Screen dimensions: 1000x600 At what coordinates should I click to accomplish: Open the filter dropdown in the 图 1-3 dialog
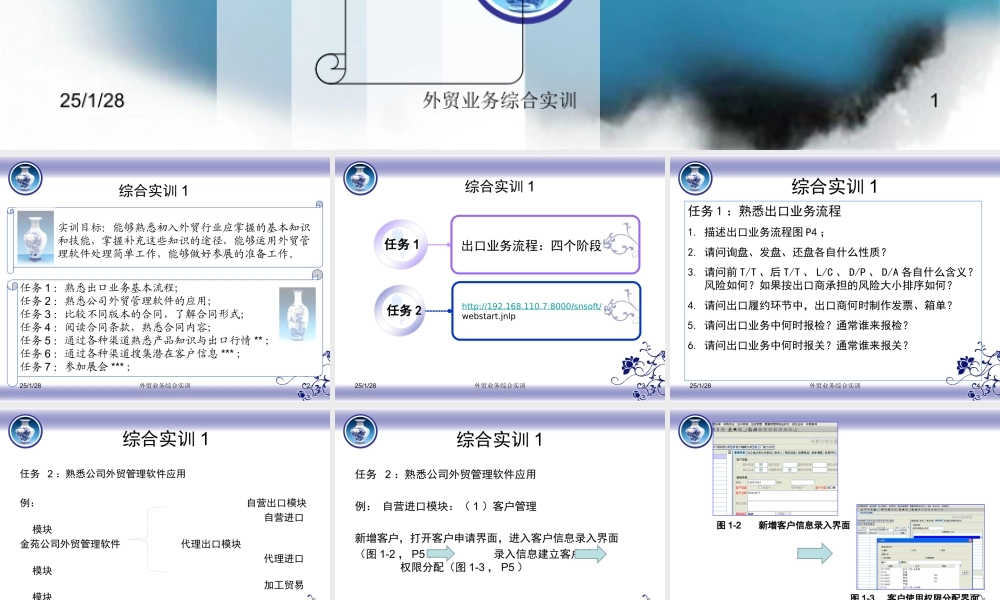[x=900, y=563]
